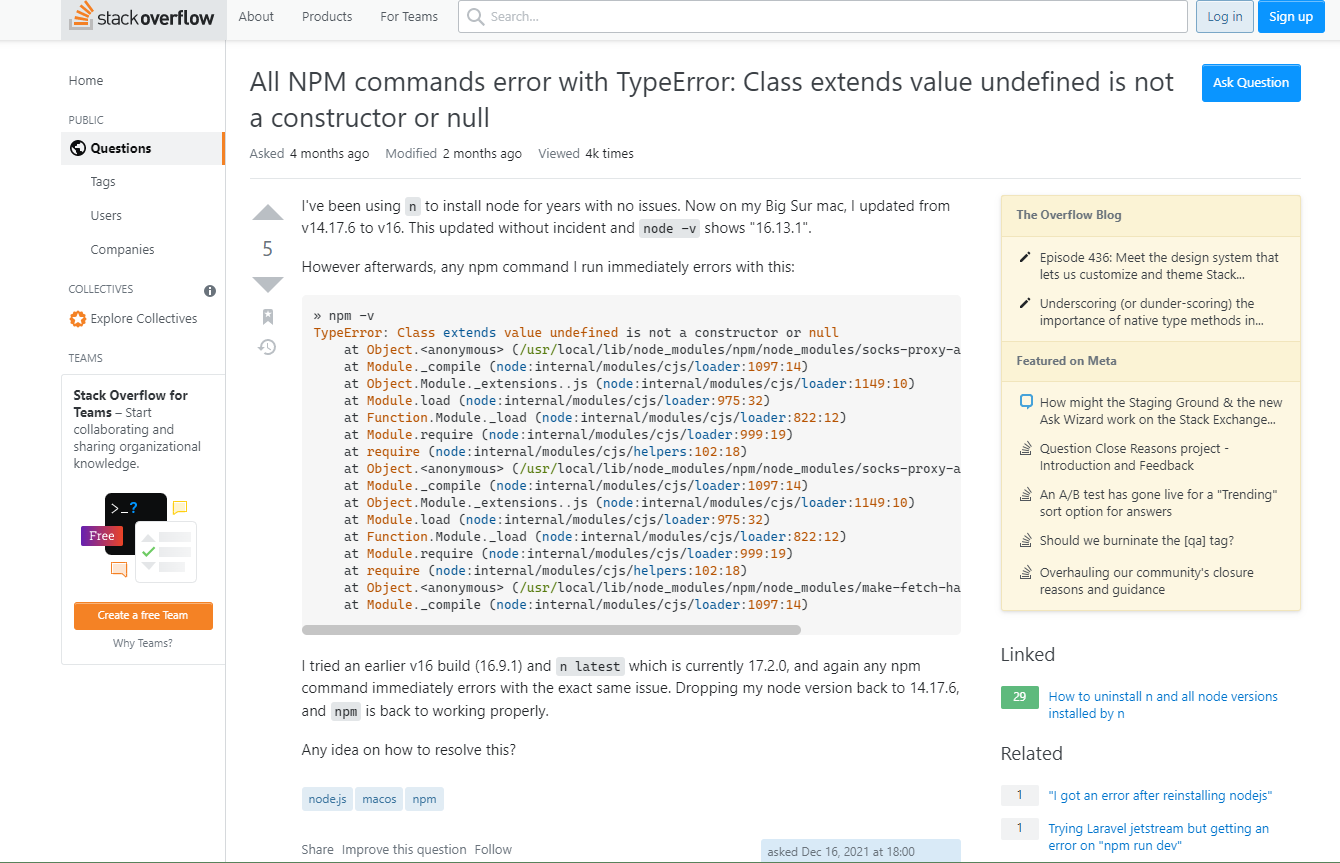
Task: Show the question activity history
Action: [267, 347]
